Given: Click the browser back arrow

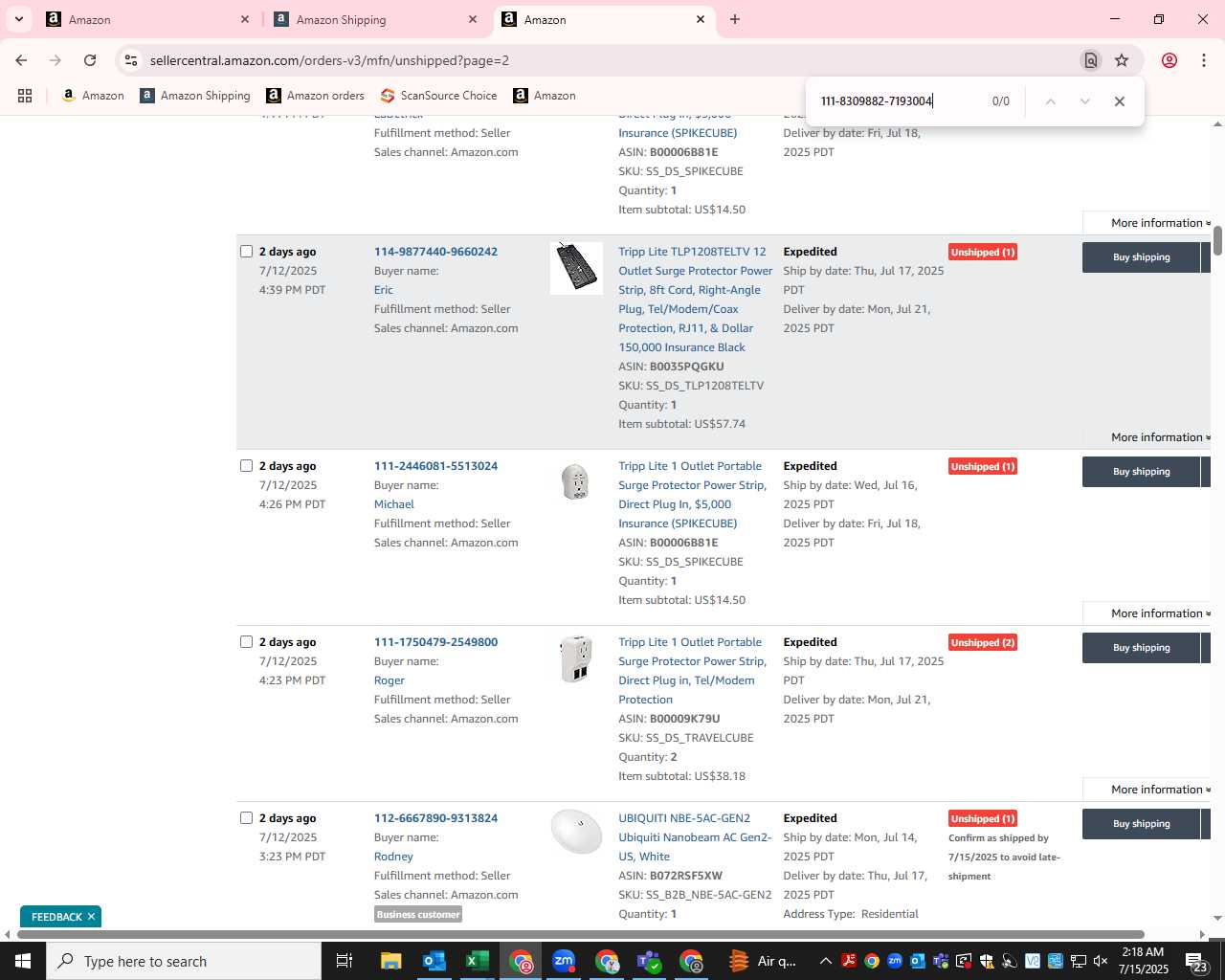Looking at the screenshot, I should 21,60.
